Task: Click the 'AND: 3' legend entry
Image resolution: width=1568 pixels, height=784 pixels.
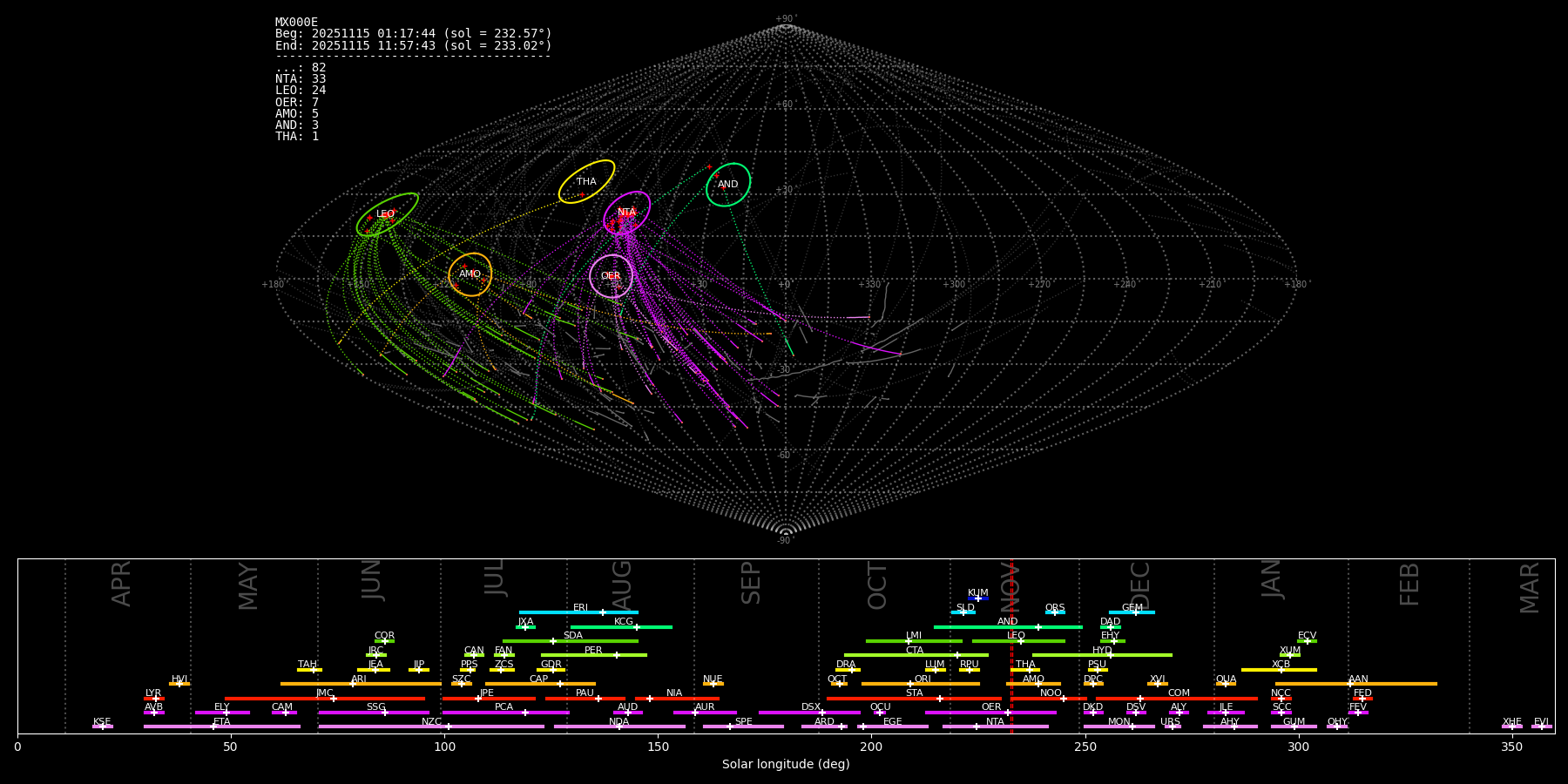Action: coord(297,125)
